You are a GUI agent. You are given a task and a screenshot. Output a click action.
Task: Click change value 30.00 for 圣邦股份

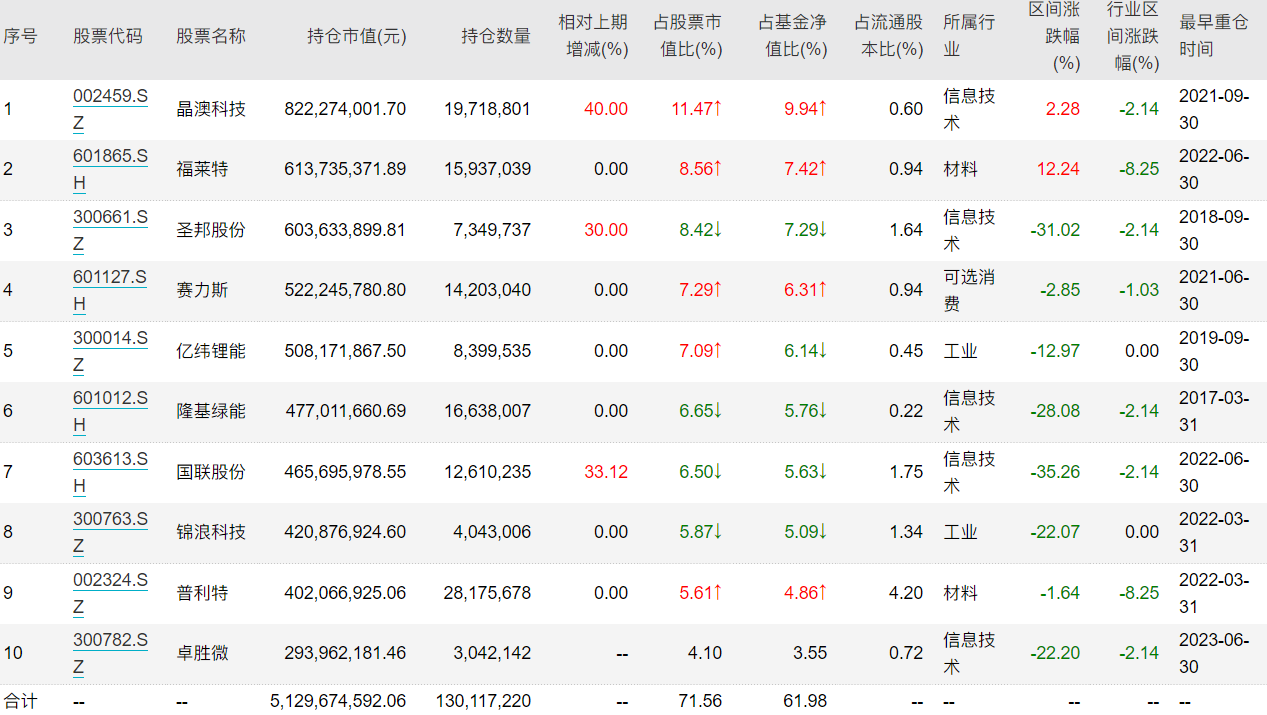tap(606, 230)
